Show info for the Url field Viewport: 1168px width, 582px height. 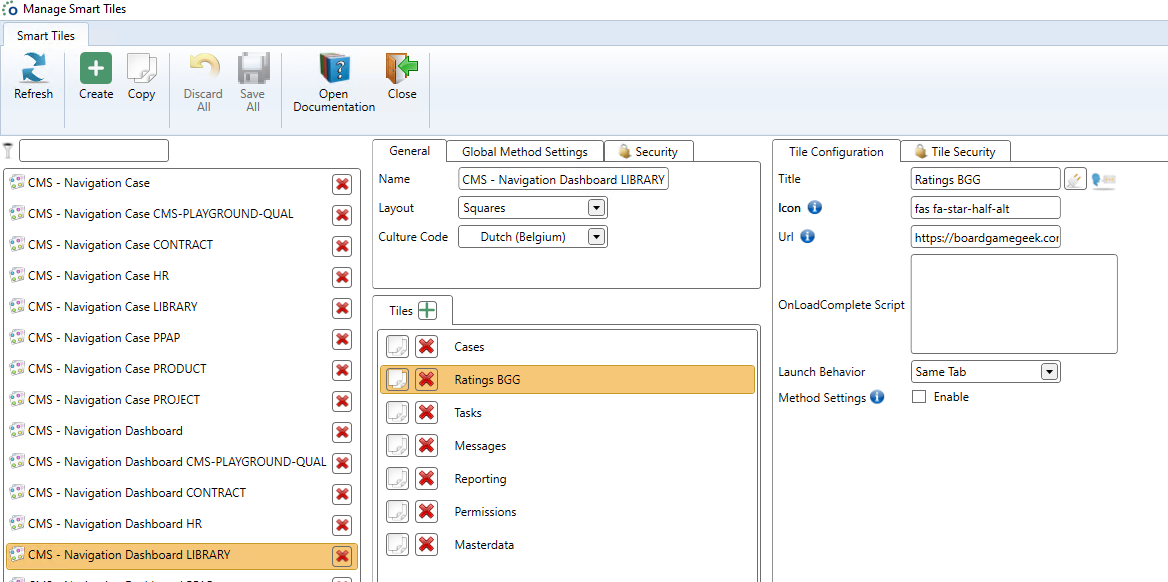(807, 236)
